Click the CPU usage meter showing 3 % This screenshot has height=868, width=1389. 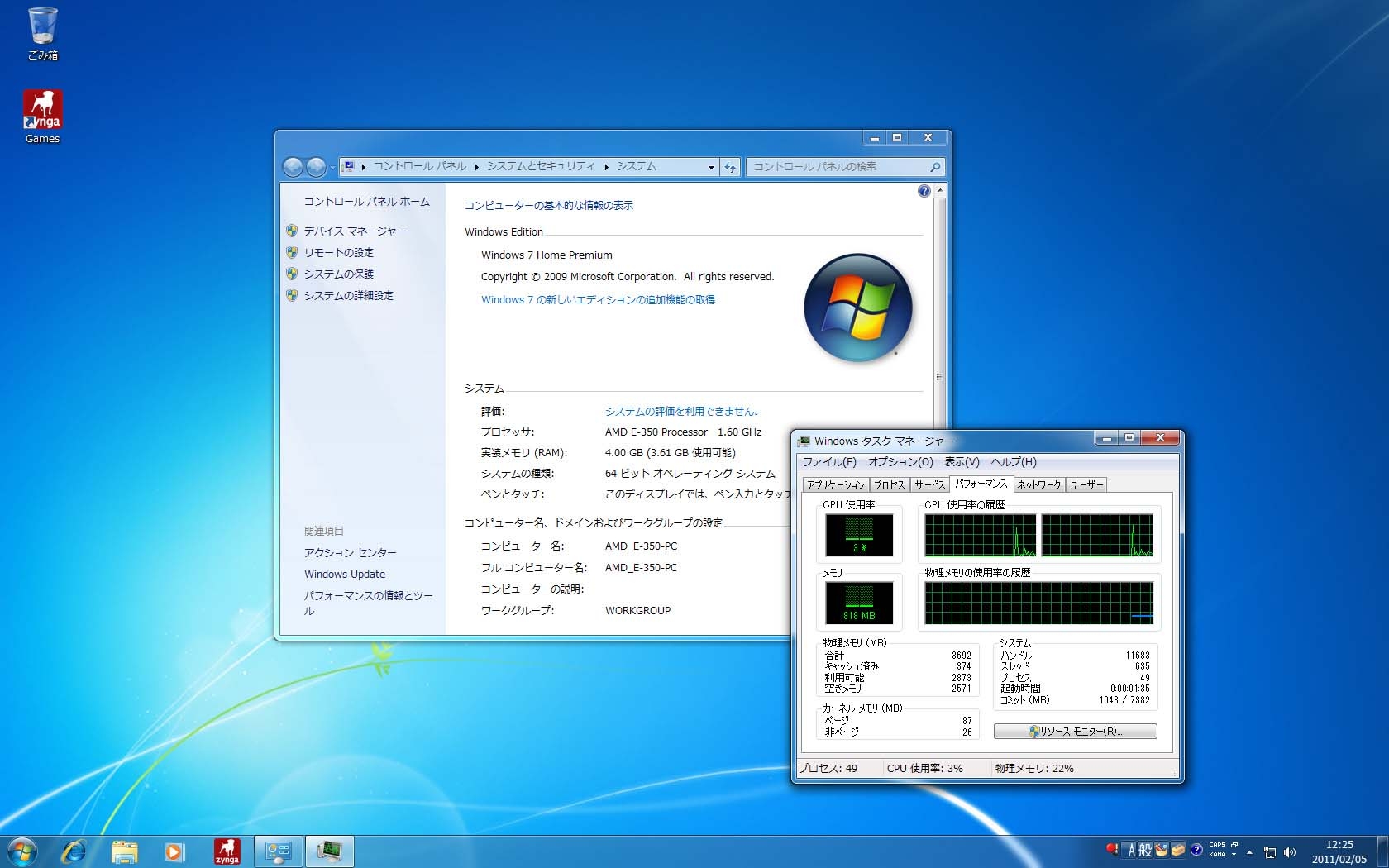[x=859, y=535]
